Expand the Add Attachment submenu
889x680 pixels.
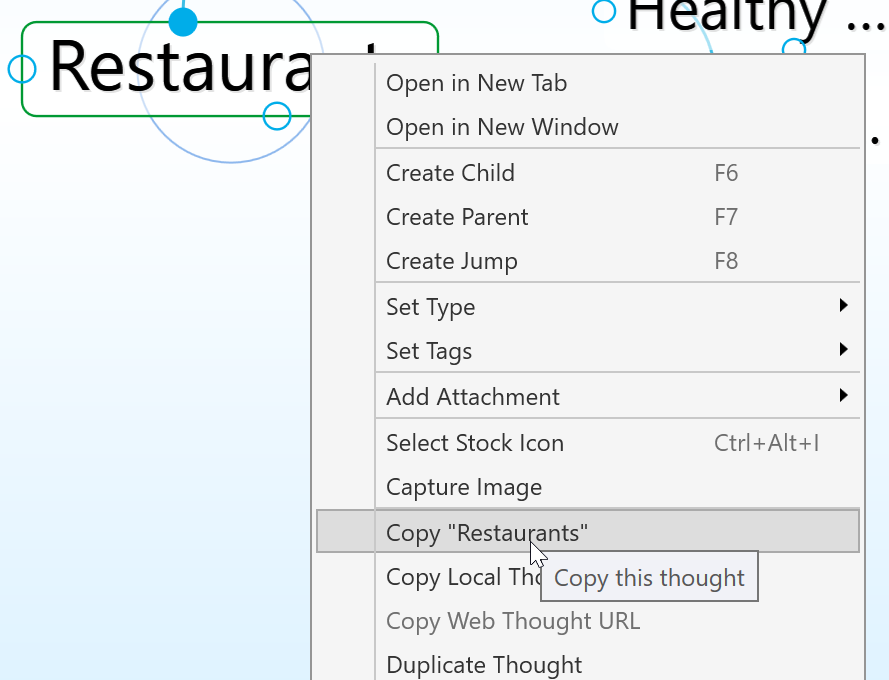(472, 397)
